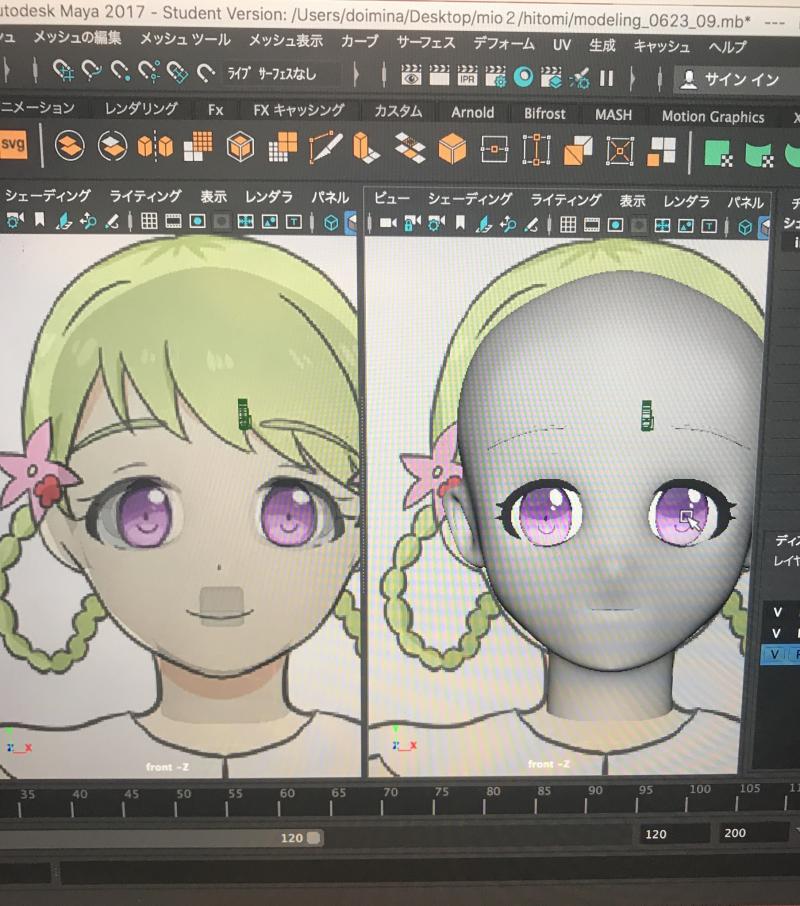Image resolution: width=800 pixels, height=906 pixels.
Task: Open the メッシュの編集 menu
Action: click(x=77, y=38)
